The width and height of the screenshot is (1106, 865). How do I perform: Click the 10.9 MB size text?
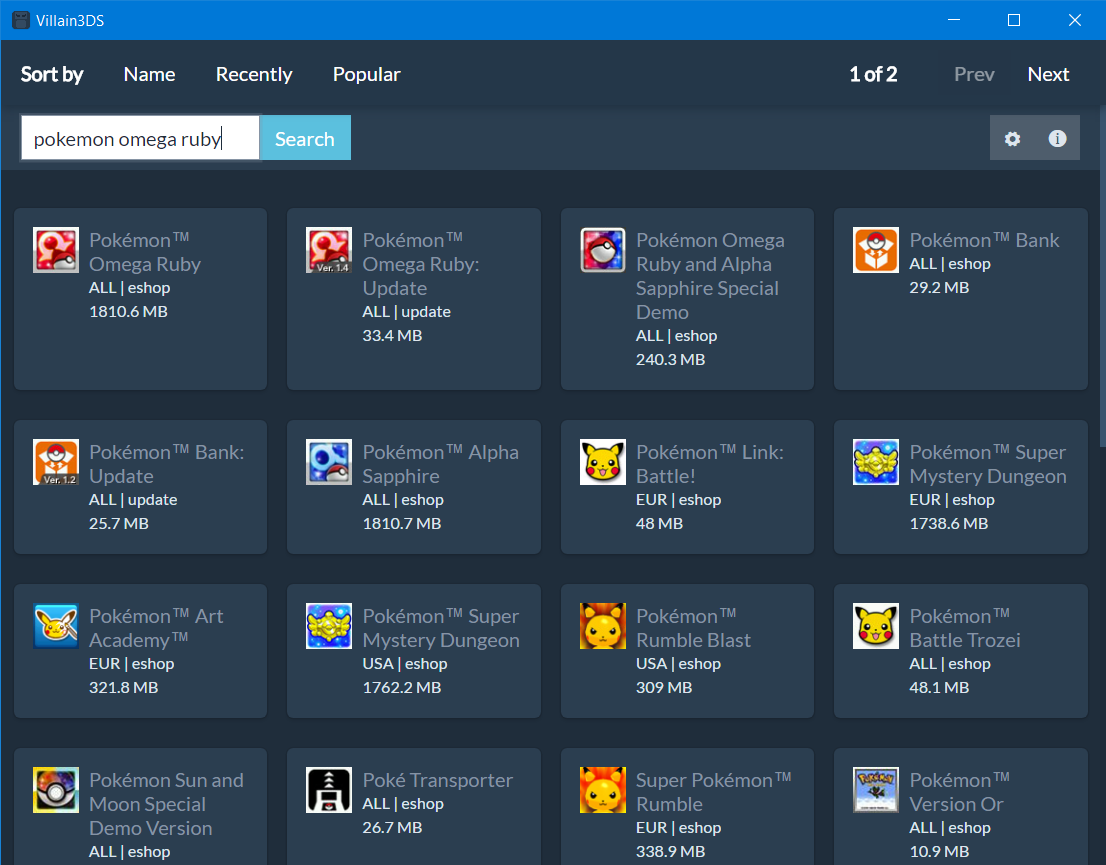pyautogui.click(x=939, y=852)
